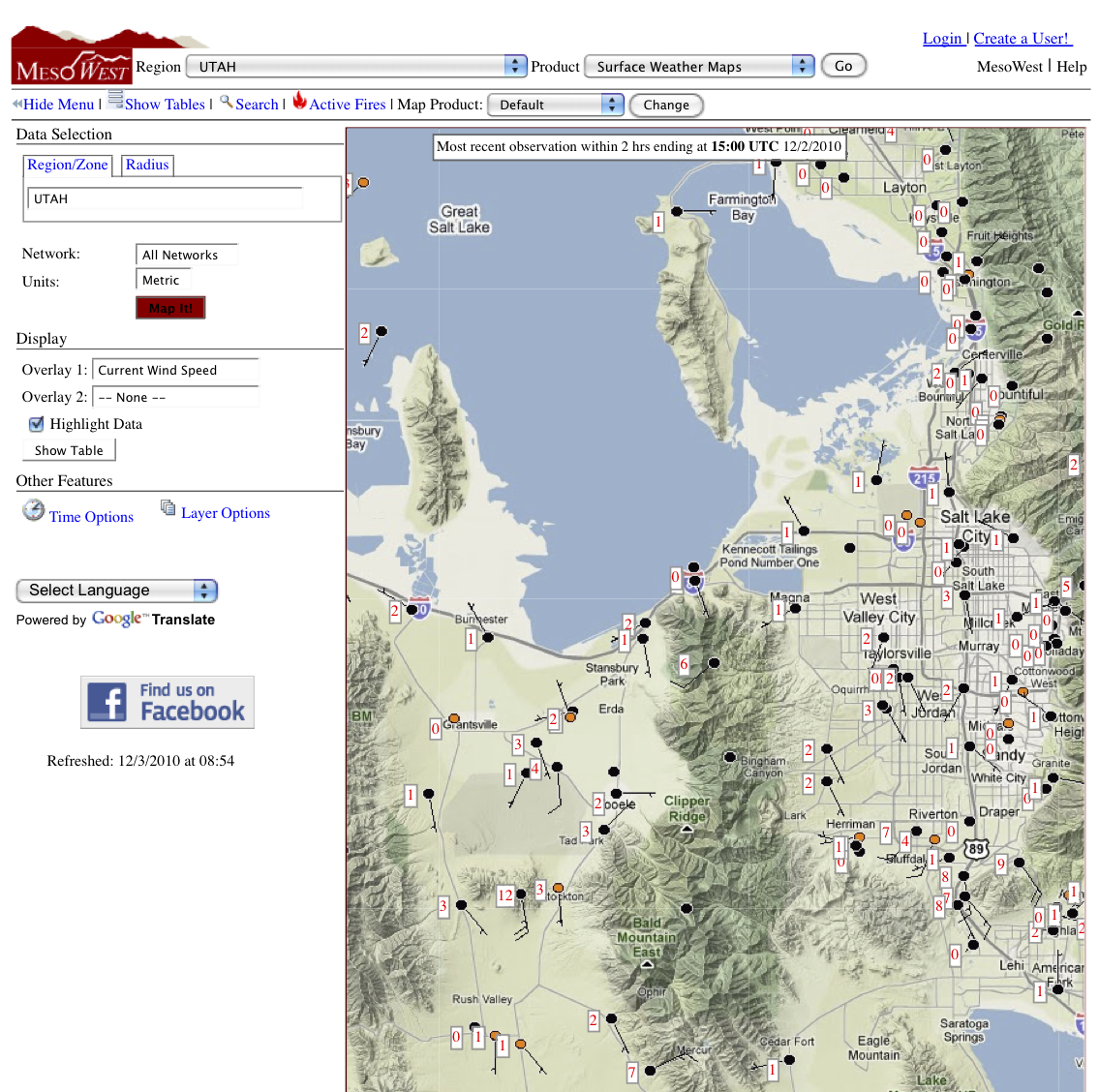Click the Show Tables icon
The image size is (1099, 1092).
point(115,100)
